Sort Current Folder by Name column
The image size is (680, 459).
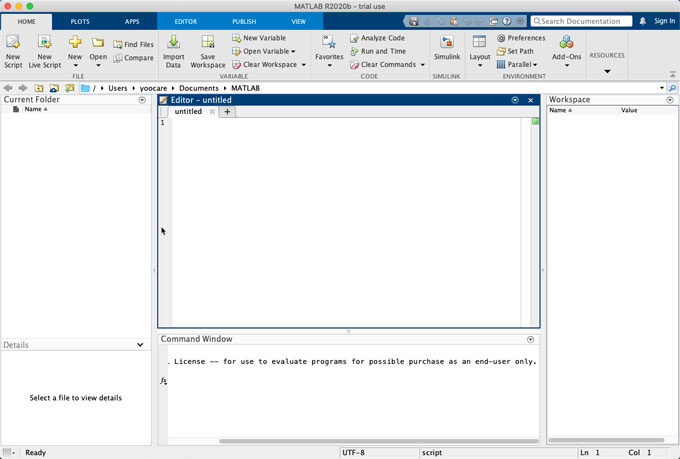click(36, 109)
